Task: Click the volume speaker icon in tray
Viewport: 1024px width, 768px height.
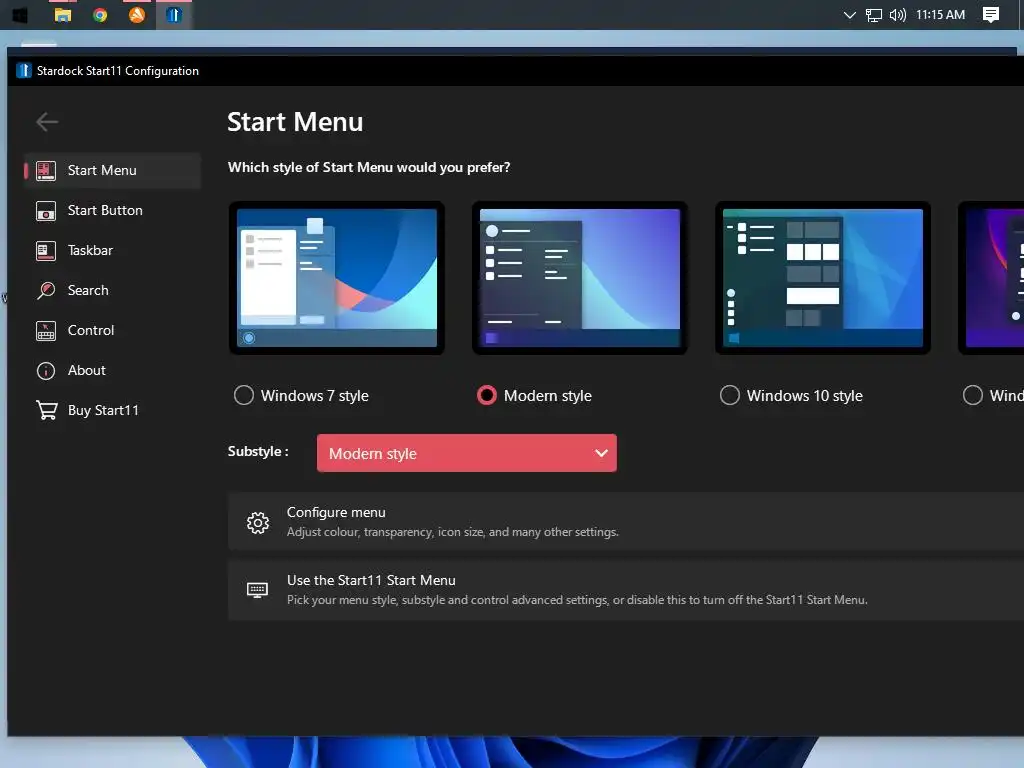Action: (897, 15)
